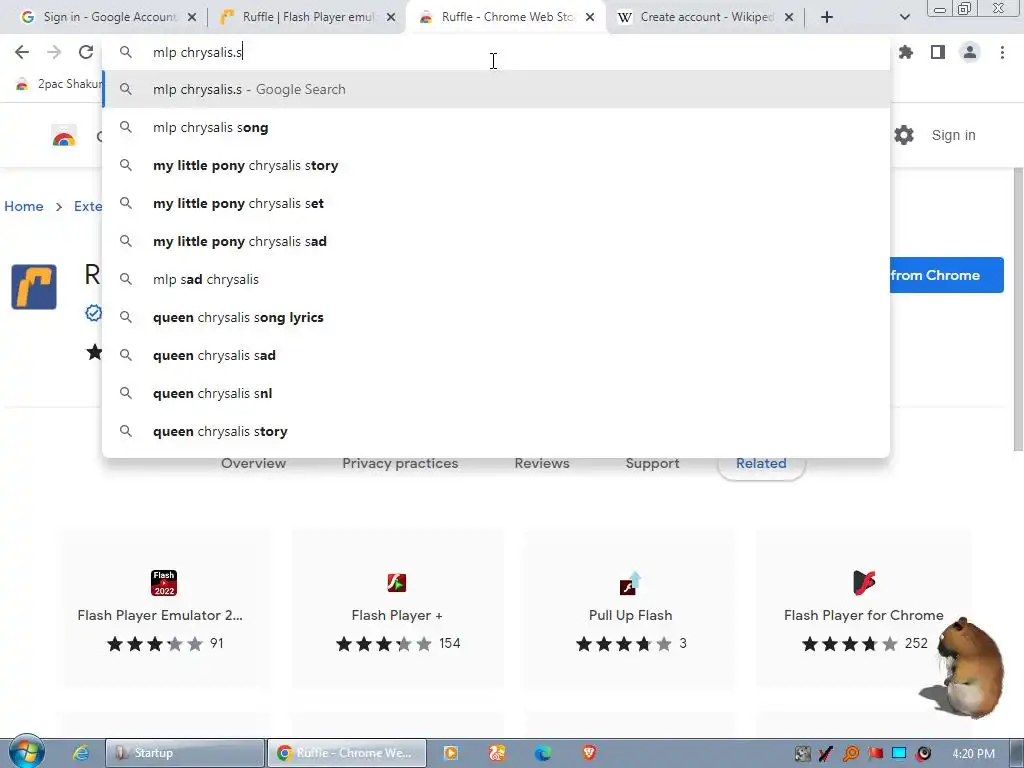Image resolution: width=1024 pixels, height=768 pixels.
Task: Click the Ruffle extension icon
Action: pyautogui.click(x=34, y=287)
